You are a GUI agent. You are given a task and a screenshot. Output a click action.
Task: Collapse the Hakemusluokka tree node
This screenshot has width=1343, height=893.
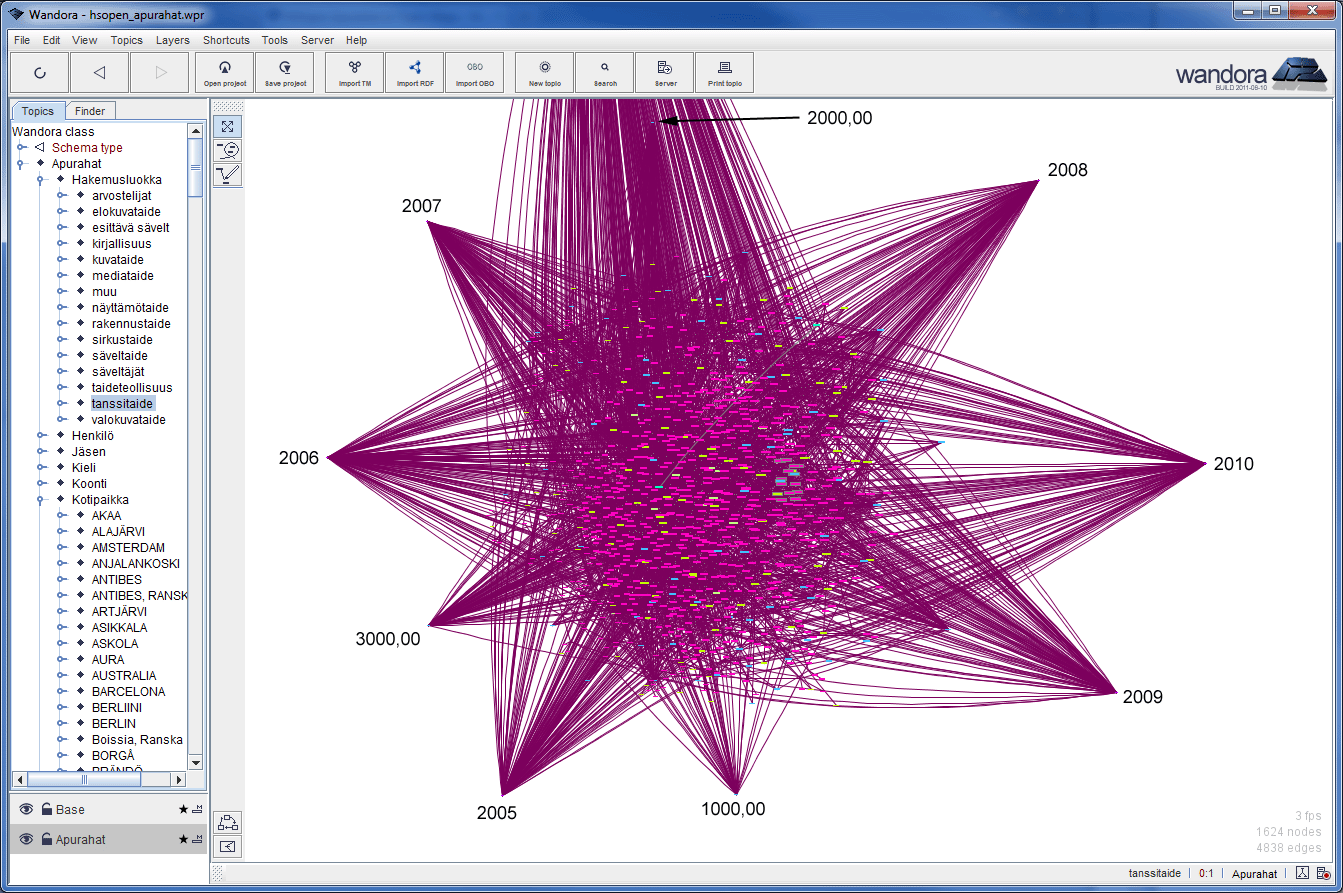pyautogui.click(x=41, y=180)
